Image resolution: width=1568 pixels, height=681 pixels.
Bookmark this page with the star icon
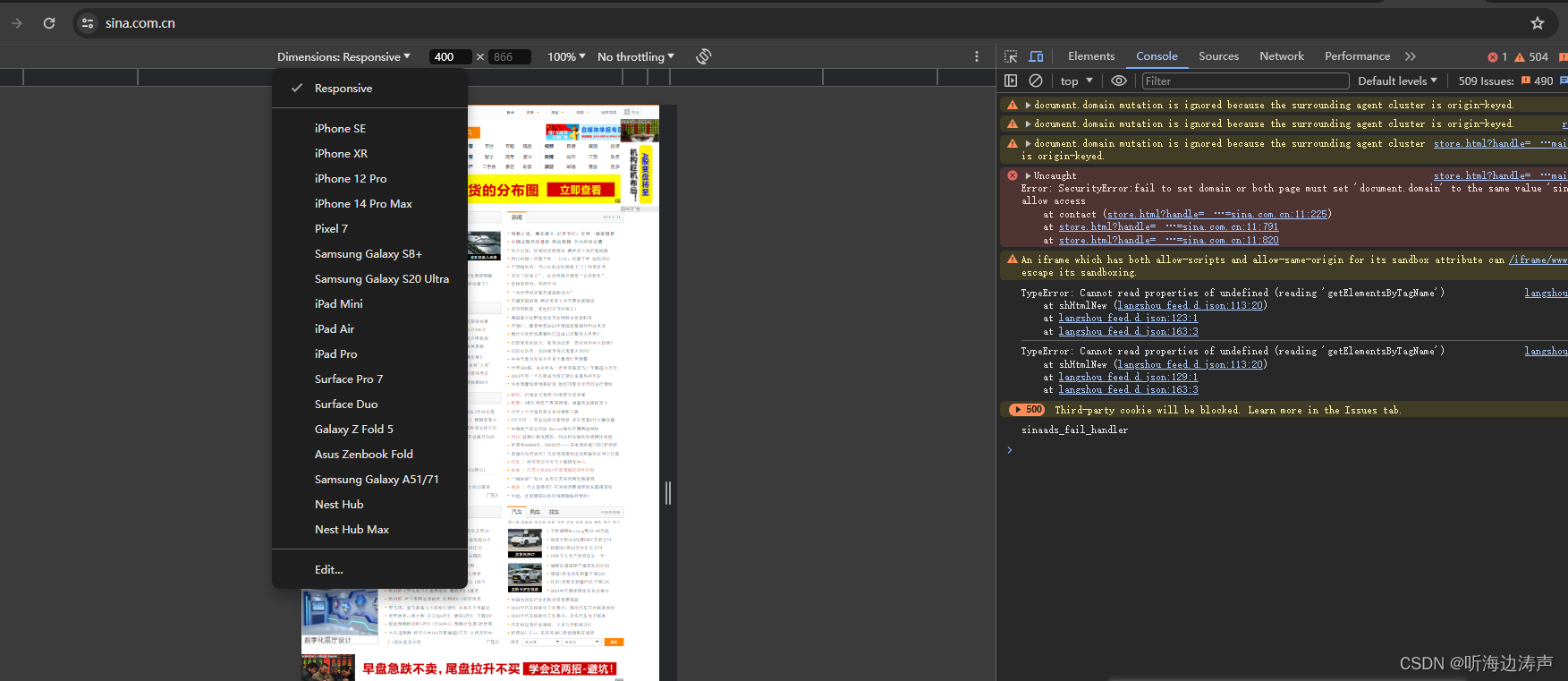1537,23
